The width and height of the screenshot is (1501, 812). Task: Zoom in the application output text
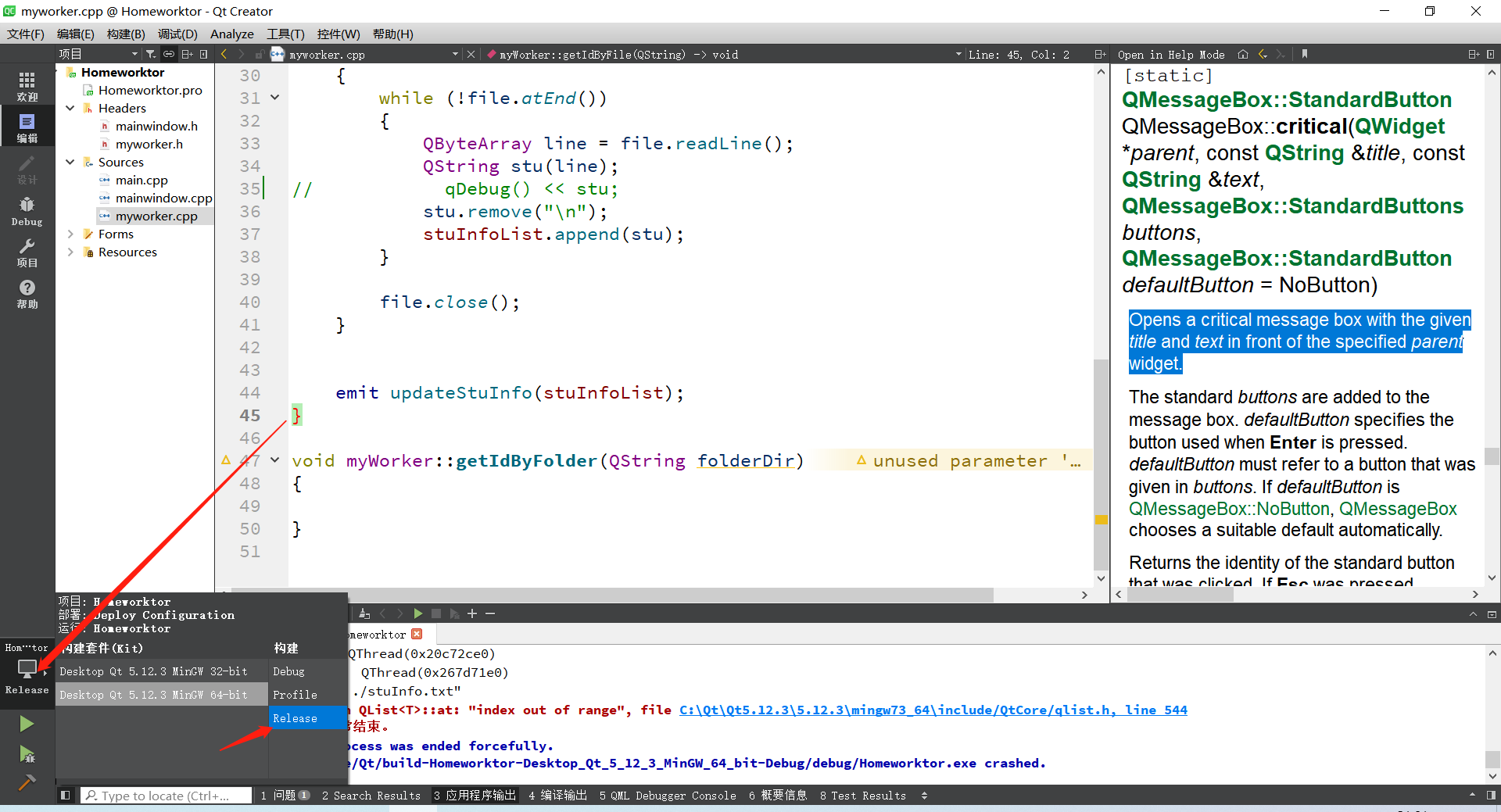(x=472, y=613)
